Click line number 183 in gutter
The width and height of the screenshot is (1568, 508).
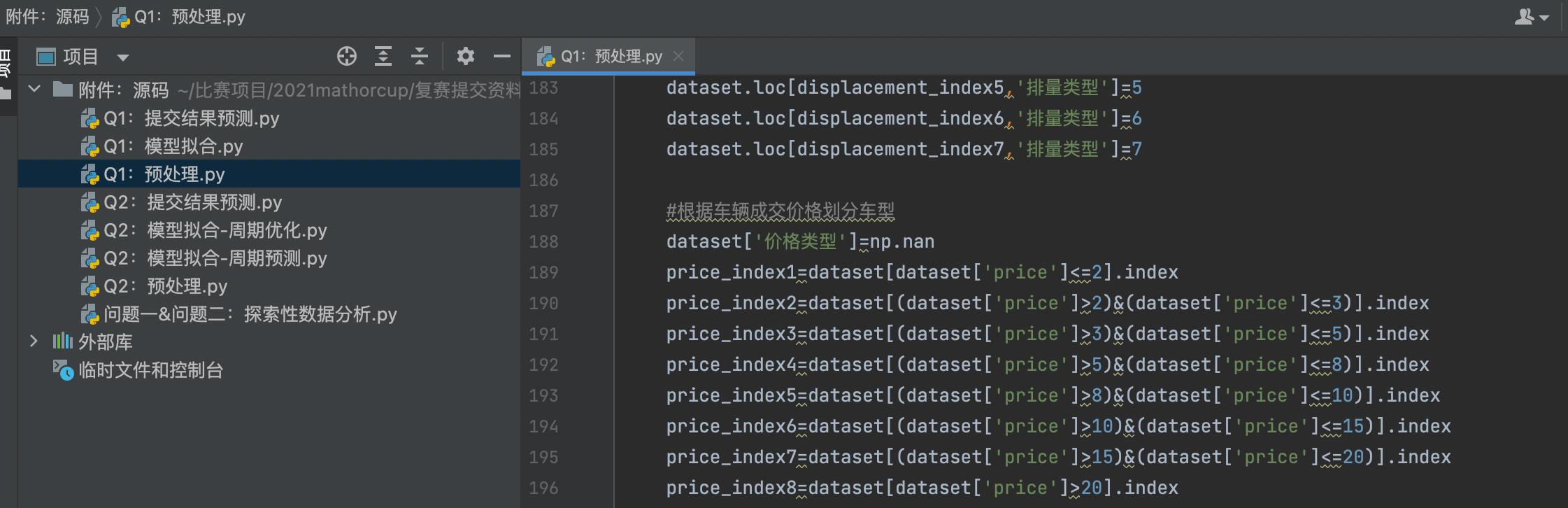click(543, 88)
